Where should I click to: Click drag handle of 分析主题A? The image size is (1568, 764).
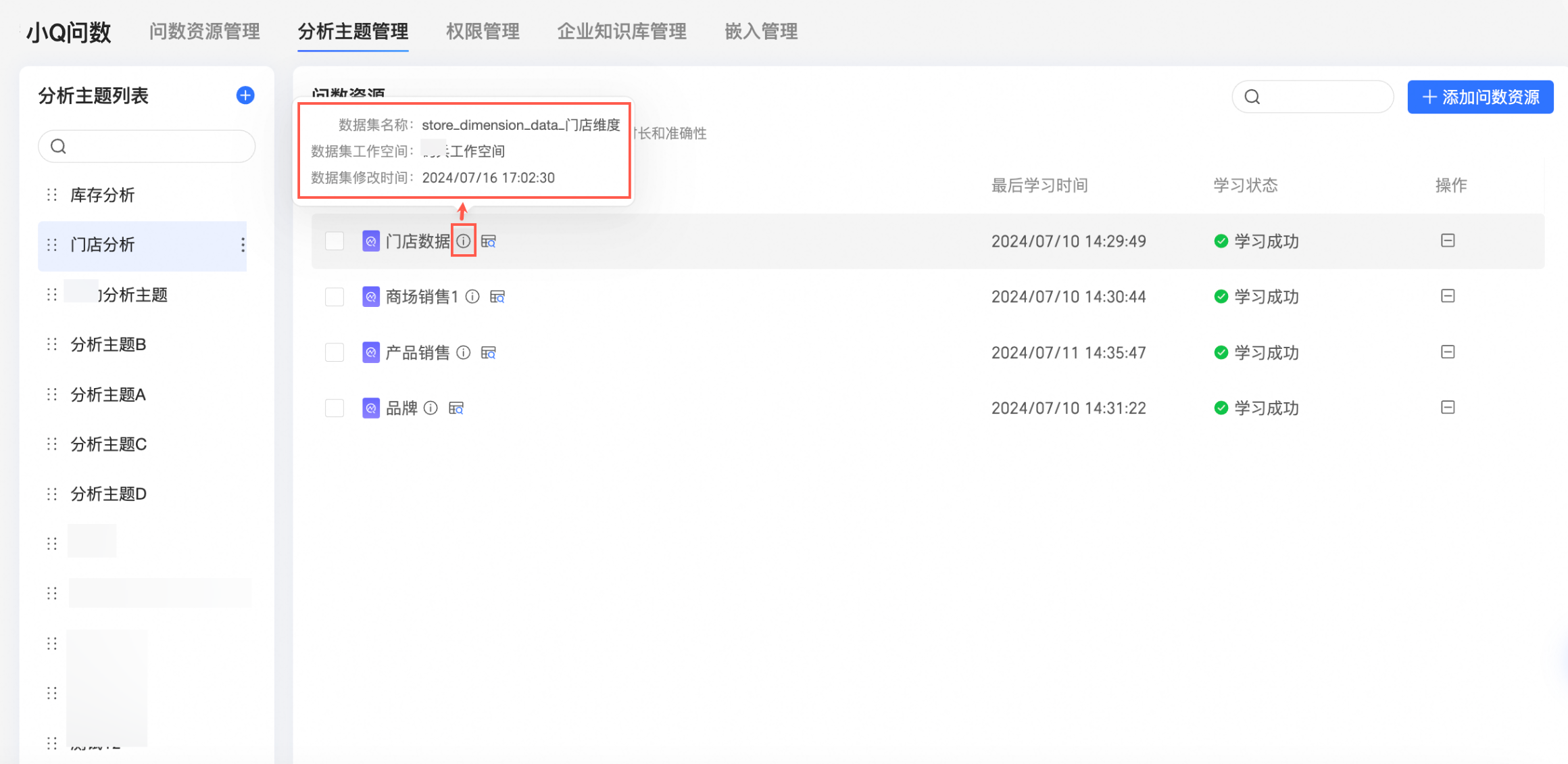pos(52,395)
